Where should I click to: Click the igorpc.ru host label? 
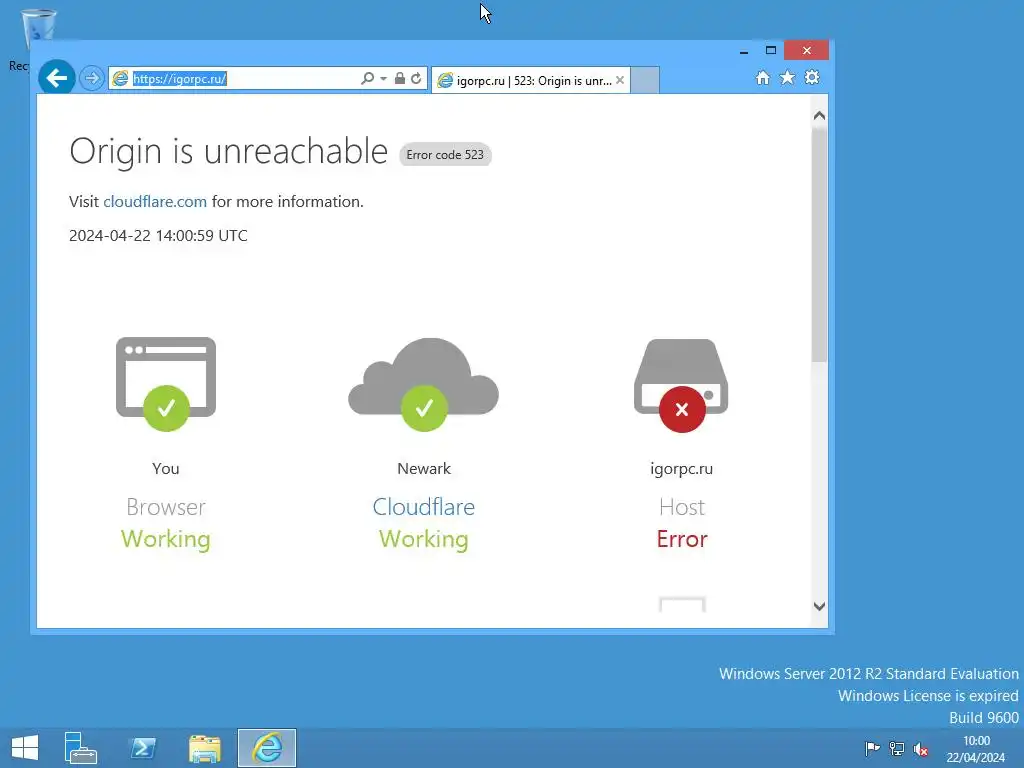pyautogui.click(x=681, y=469)
